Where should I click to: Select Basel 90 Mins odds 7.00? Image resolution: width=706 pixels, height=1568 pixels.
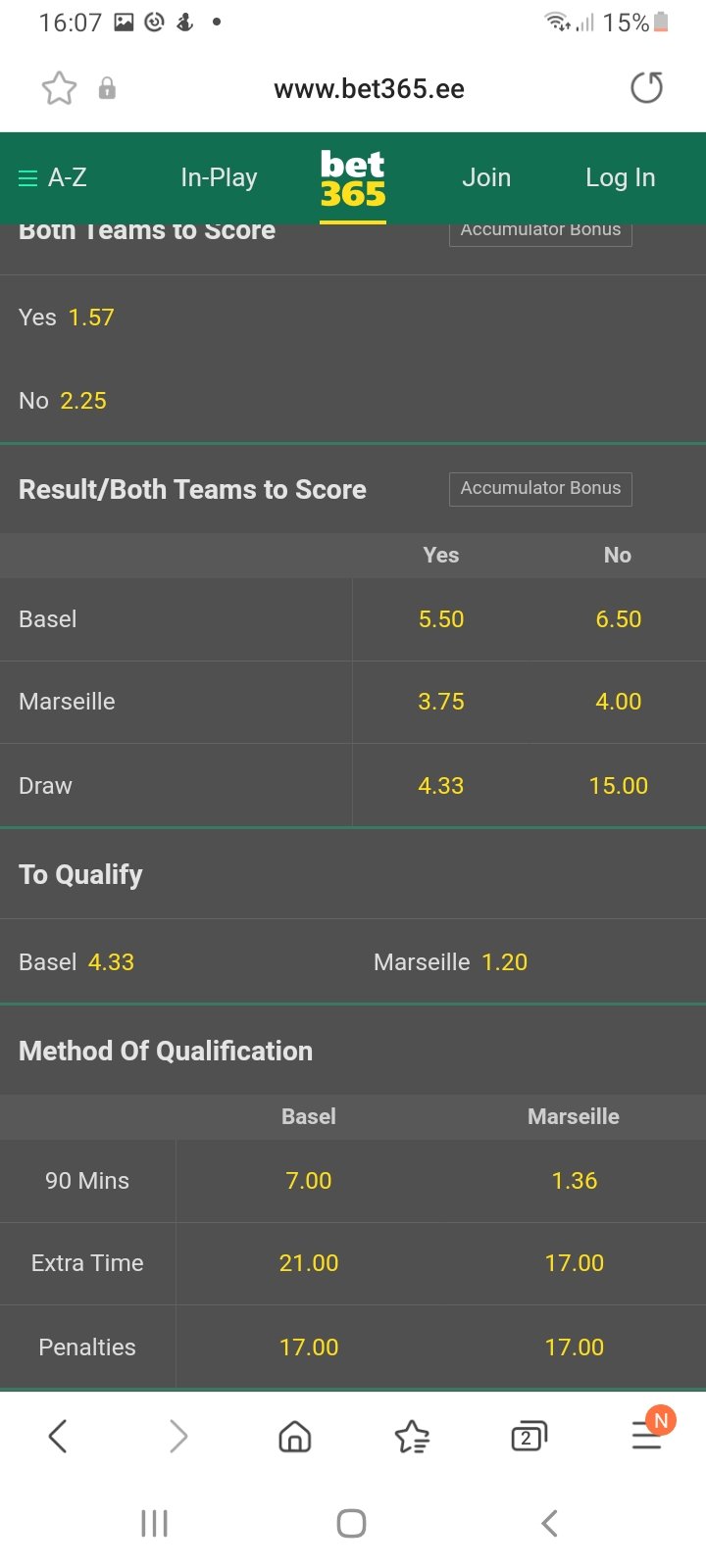[x=309, y=1181]
